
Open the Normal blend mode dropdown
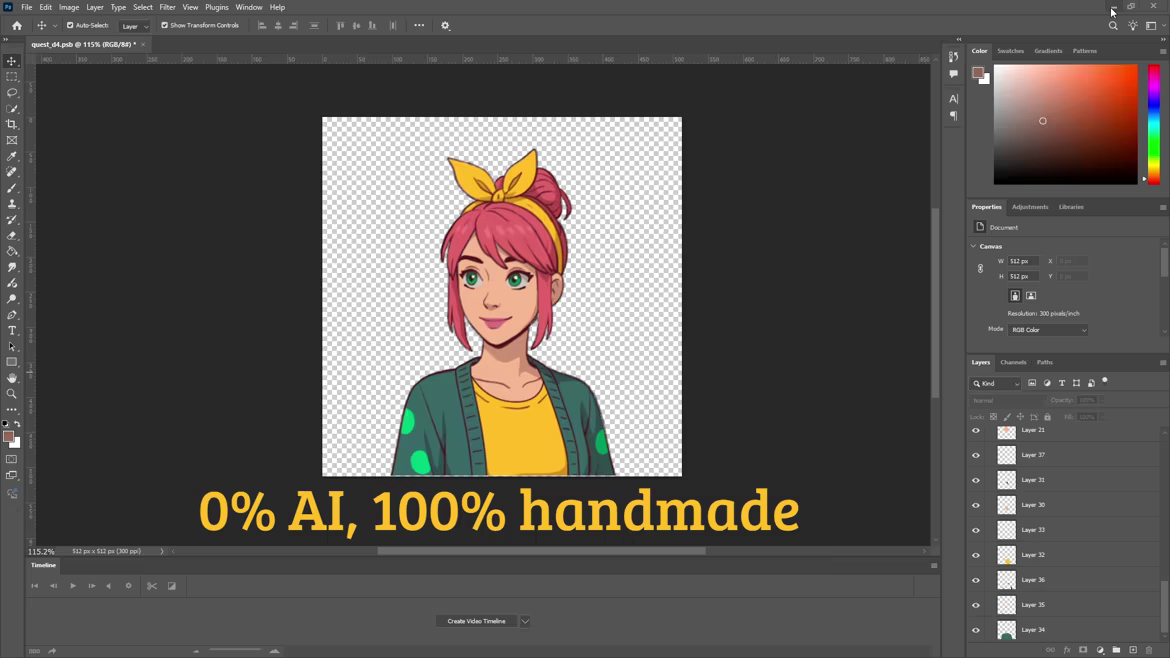1006,401
